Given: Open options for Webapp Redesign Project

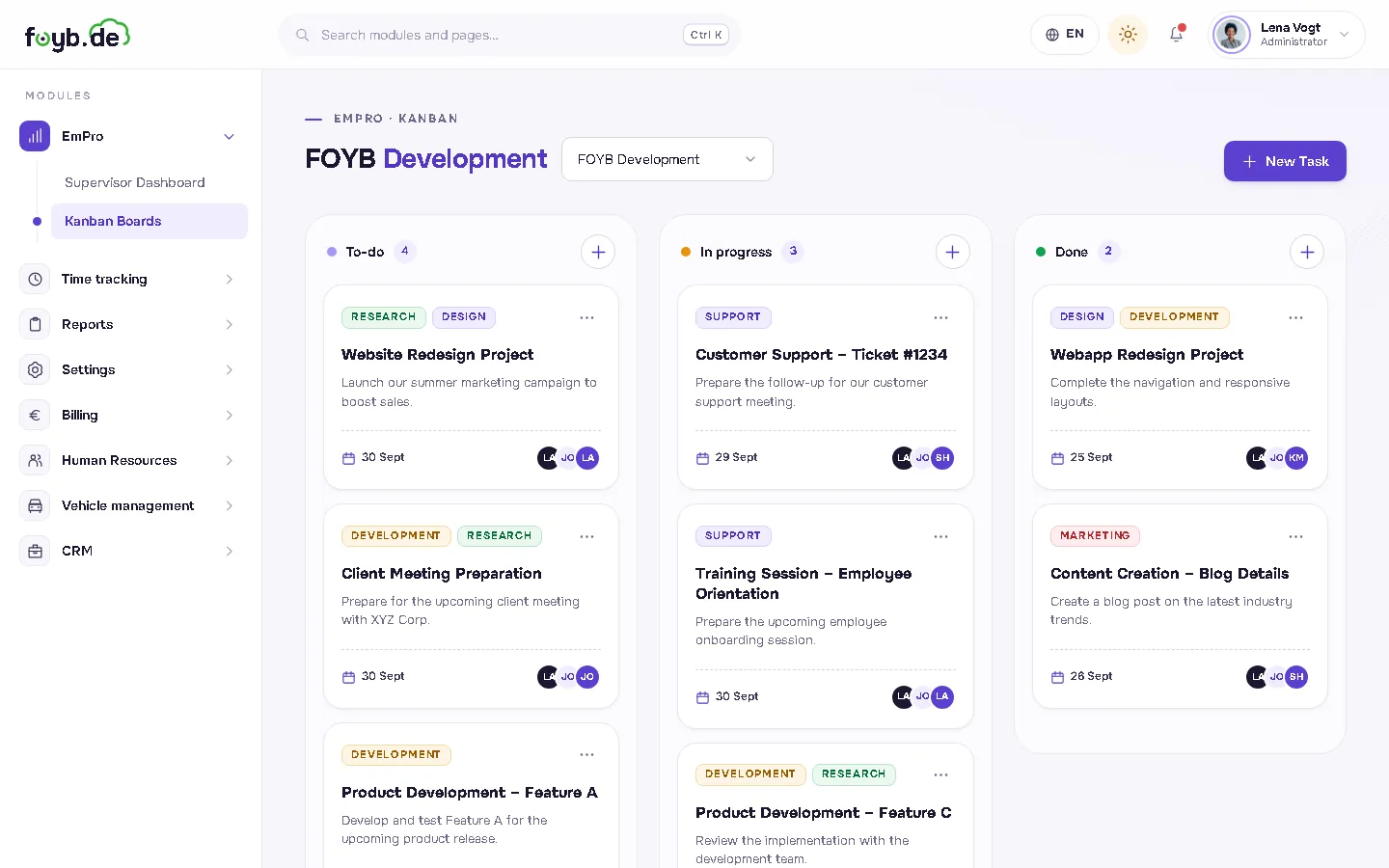Looking at the screenshot, I should coord(1295,317).
